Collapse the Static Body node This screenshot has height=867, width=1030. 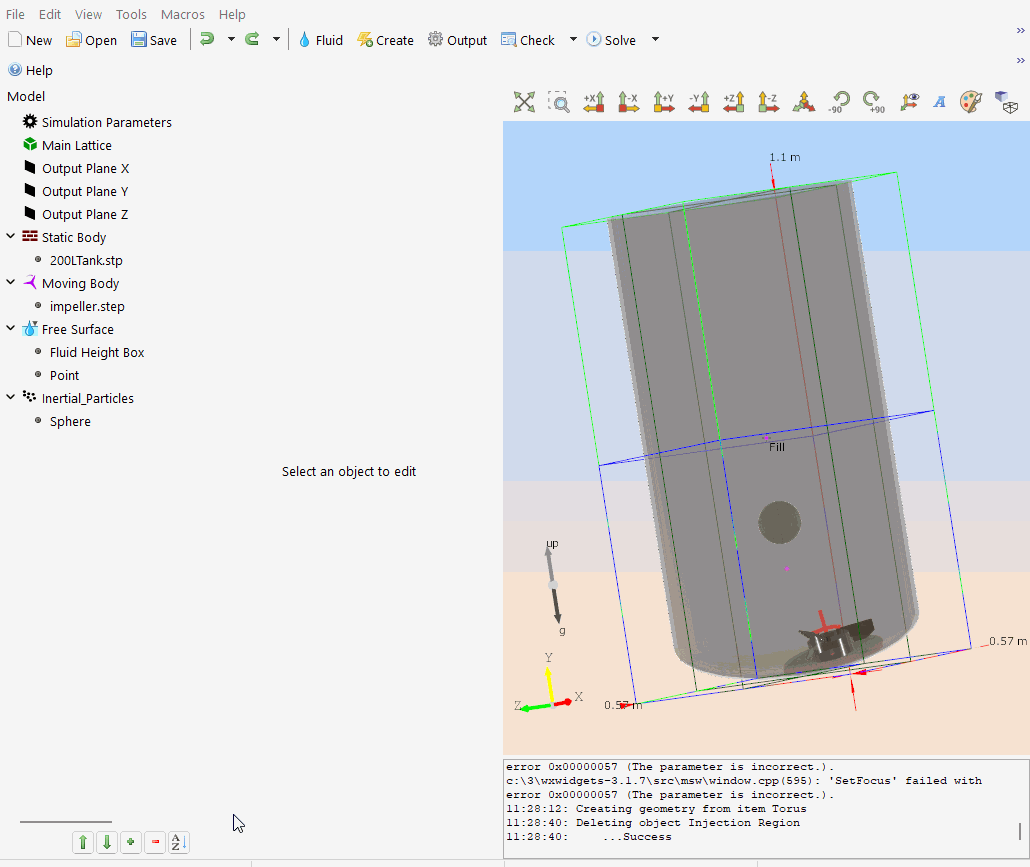click(x=11, y=236)
